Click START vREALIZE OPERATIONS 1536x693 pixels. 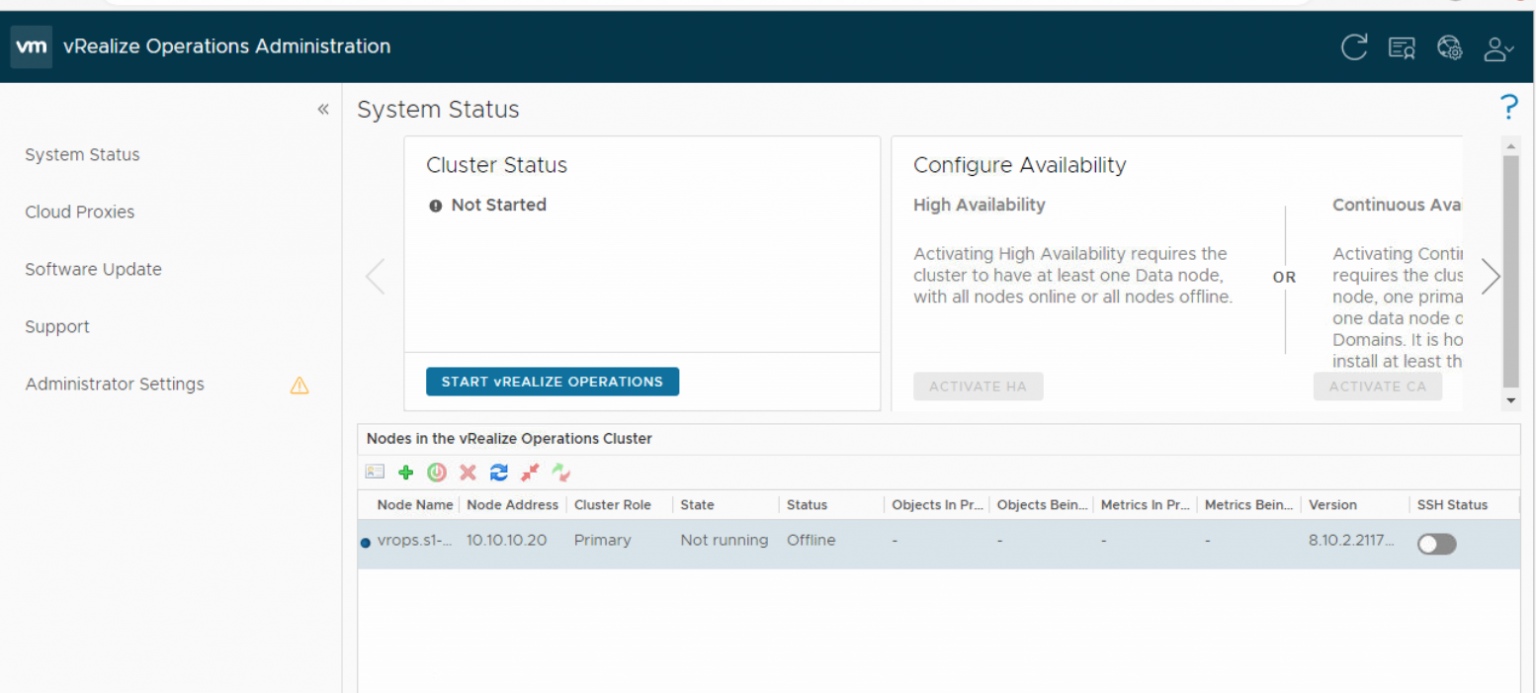click(x=552, y=381)
